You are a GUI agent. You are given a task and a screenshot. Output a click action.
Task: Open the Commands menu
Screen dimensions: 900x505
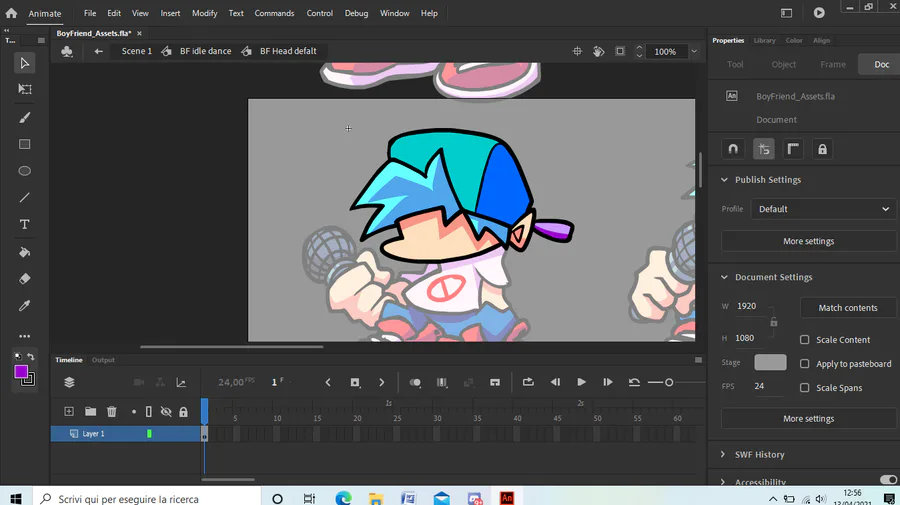click(274, 13)
